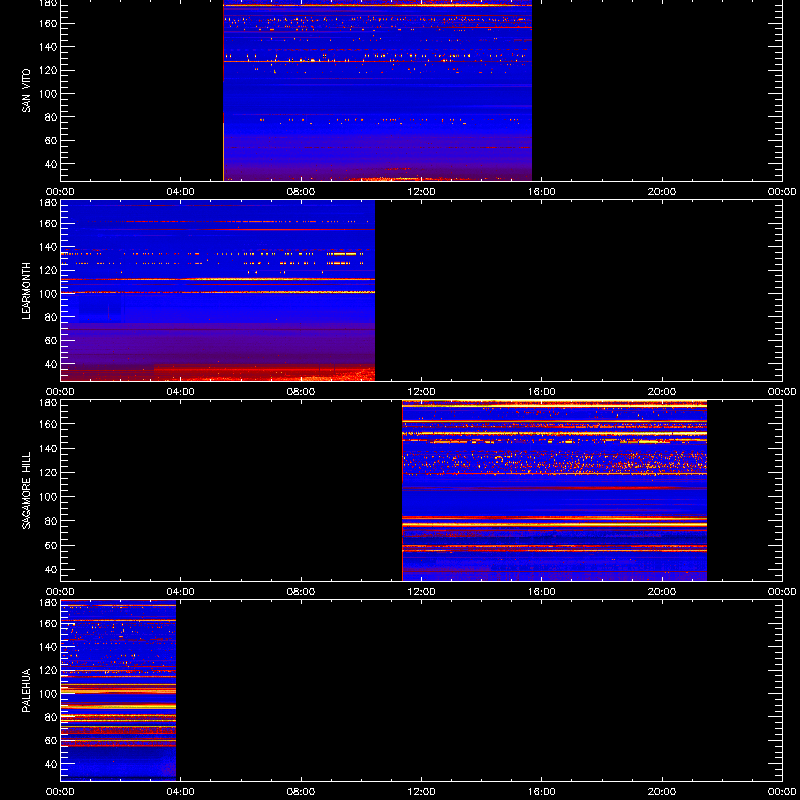Screen dimensions: 800x800
Task: Click the 180 frequency tick on Palehua axis
Action: pyautogui.click(x=48, y=603)
